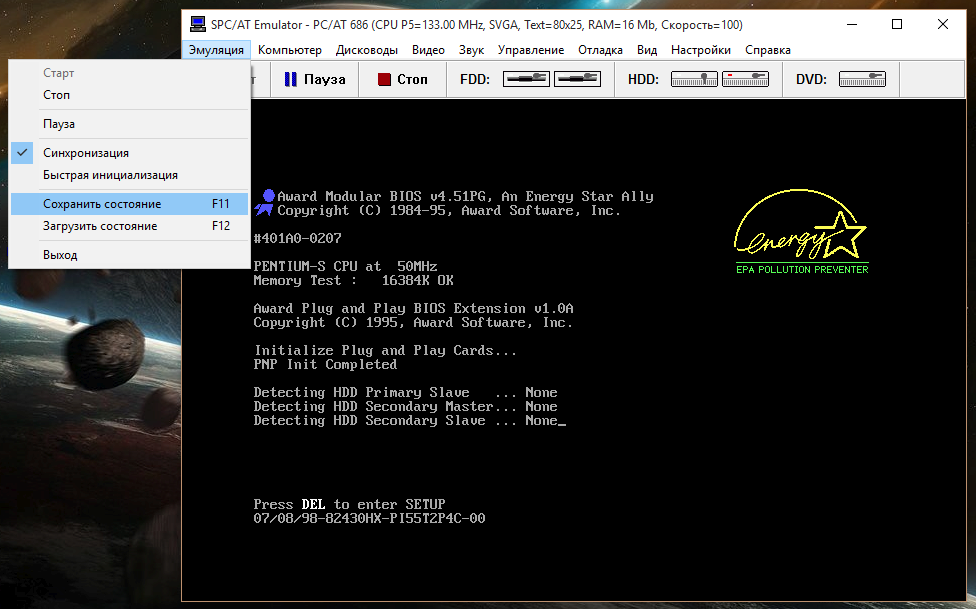Image resolution: width=976 pixels, height=609 pixels.
Task: Open the Отладка menu
Action: pyautogui.click(x=600, y=50)
